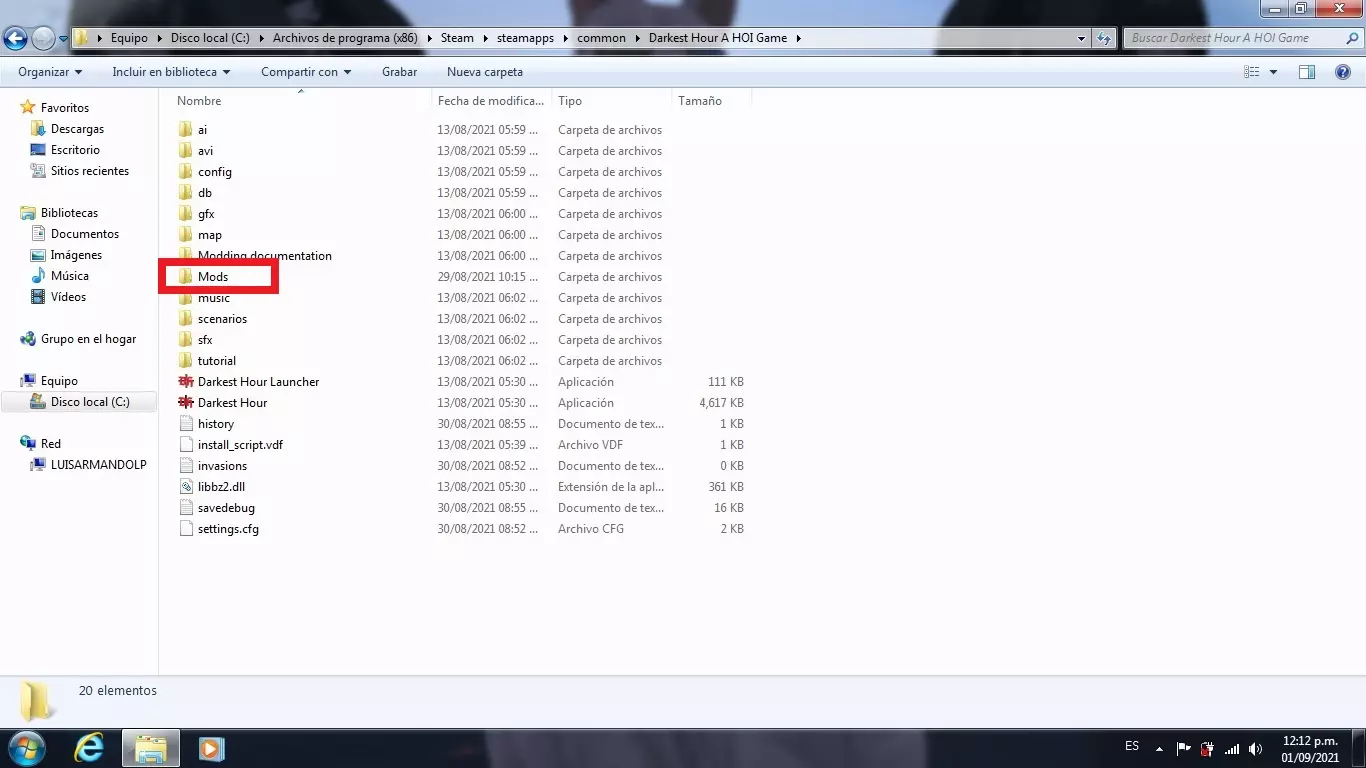
Task: Launch Internet Explorer from the taskbar
Action: click(89, 748)
